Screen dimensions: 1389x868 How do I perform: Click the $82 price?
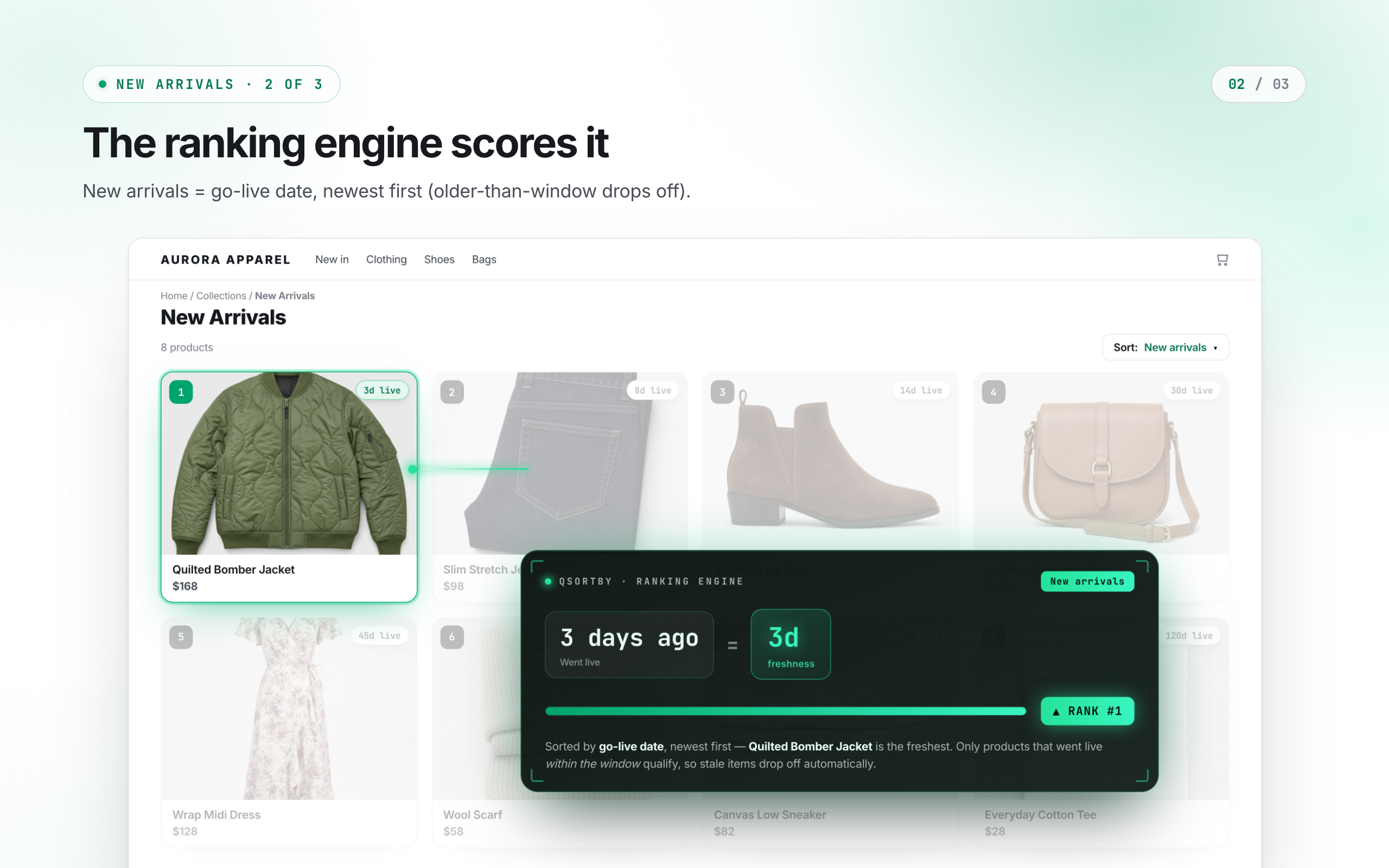(724, 831)
